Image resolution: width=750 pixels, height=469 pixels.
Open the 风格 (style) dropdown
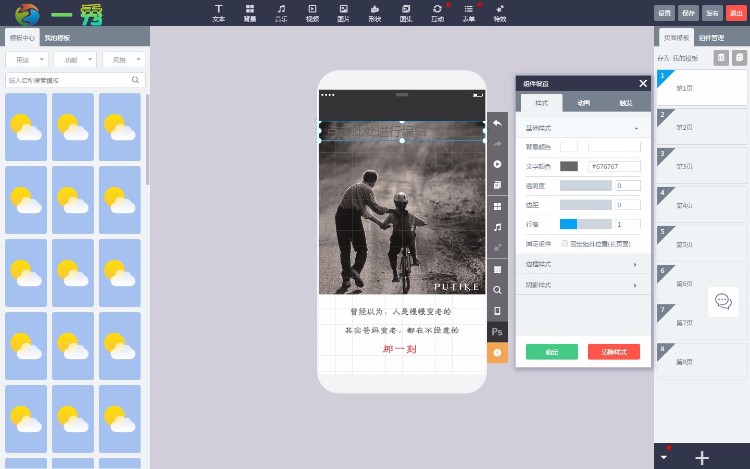[x=123, y=59]
